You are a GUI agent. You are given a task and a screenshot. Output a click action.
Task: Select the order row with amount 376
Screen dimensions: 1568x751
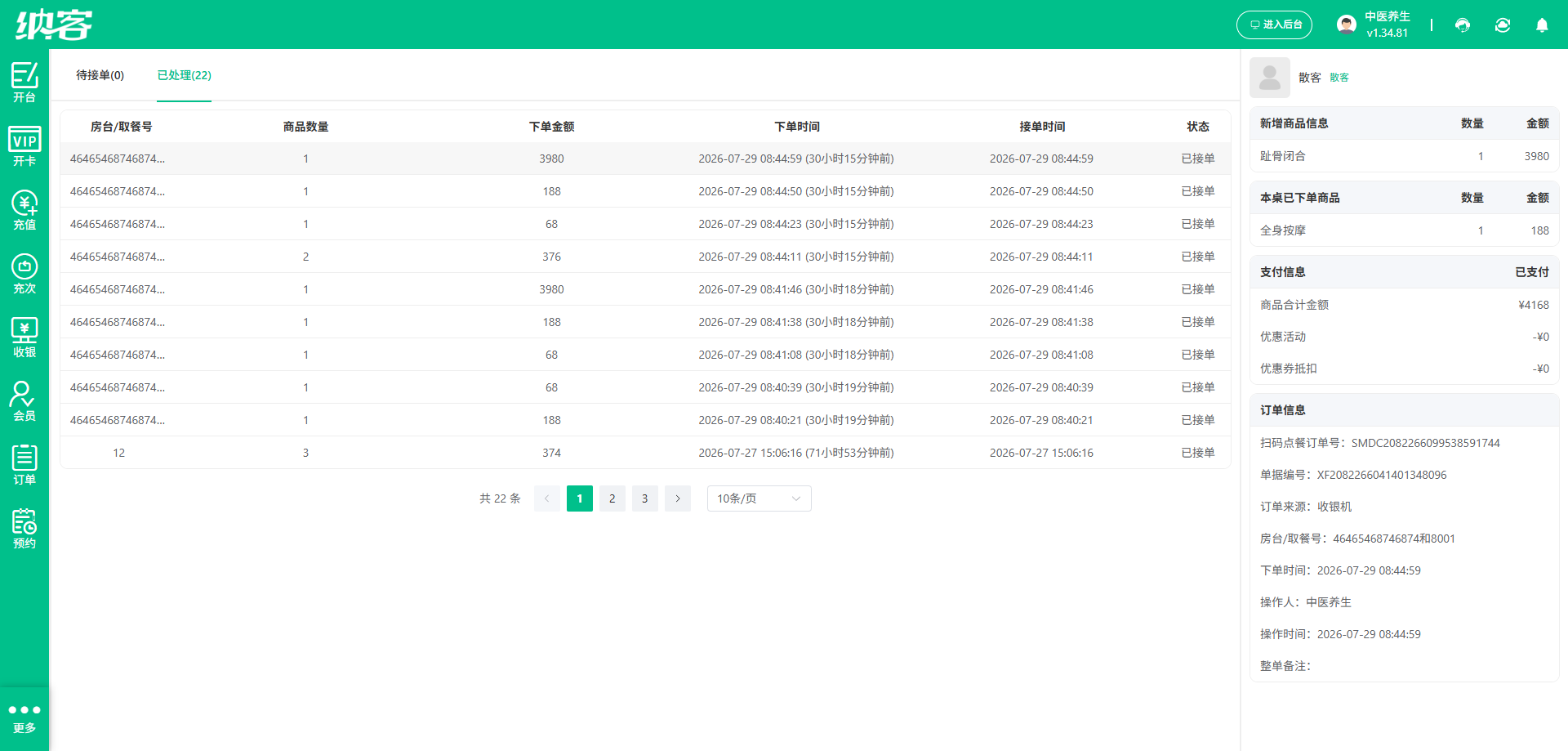coord(645,257)
